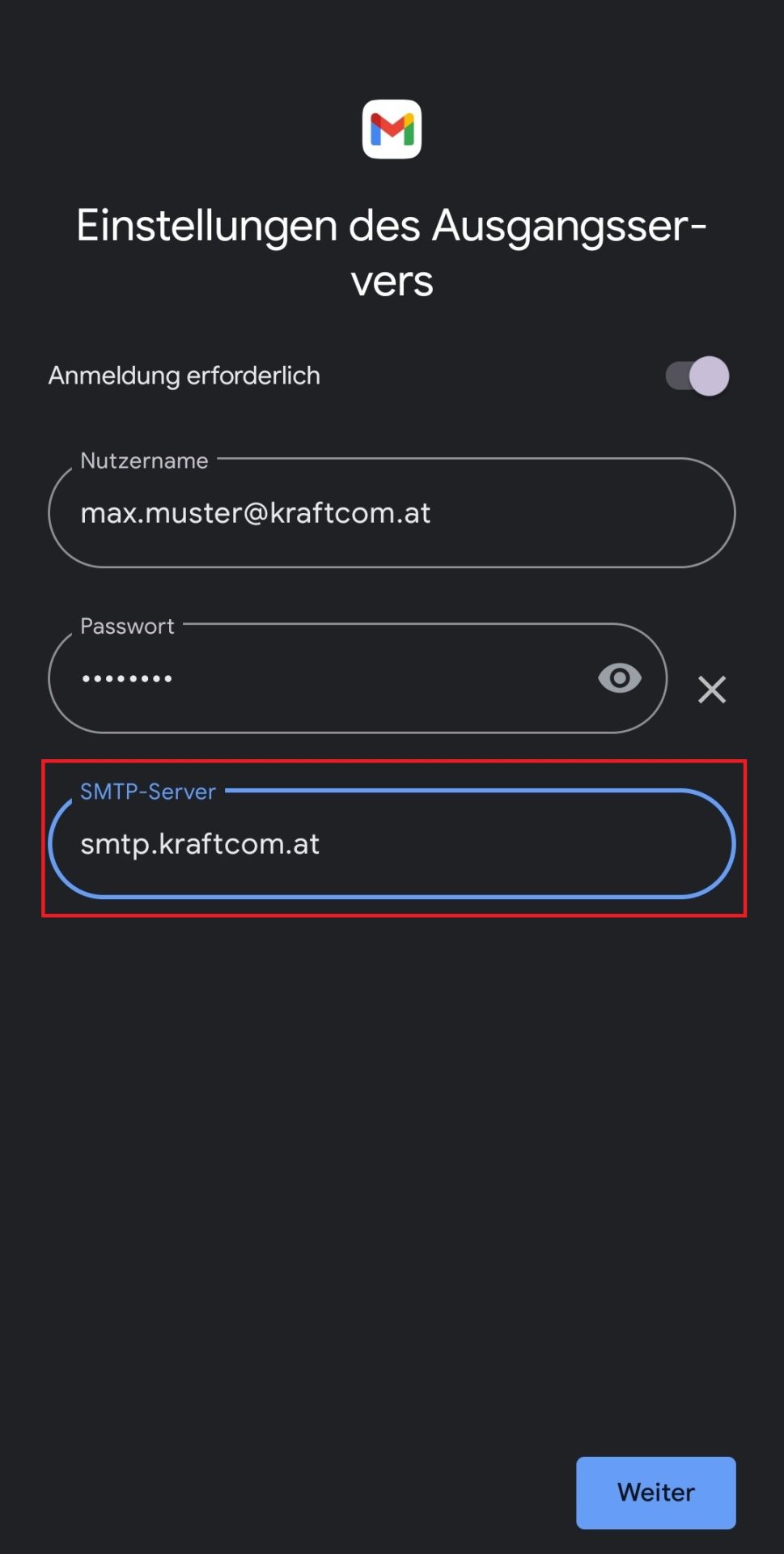
Task: Place cursor in smtp.kraftcom.at text
Action: (200, 844)
